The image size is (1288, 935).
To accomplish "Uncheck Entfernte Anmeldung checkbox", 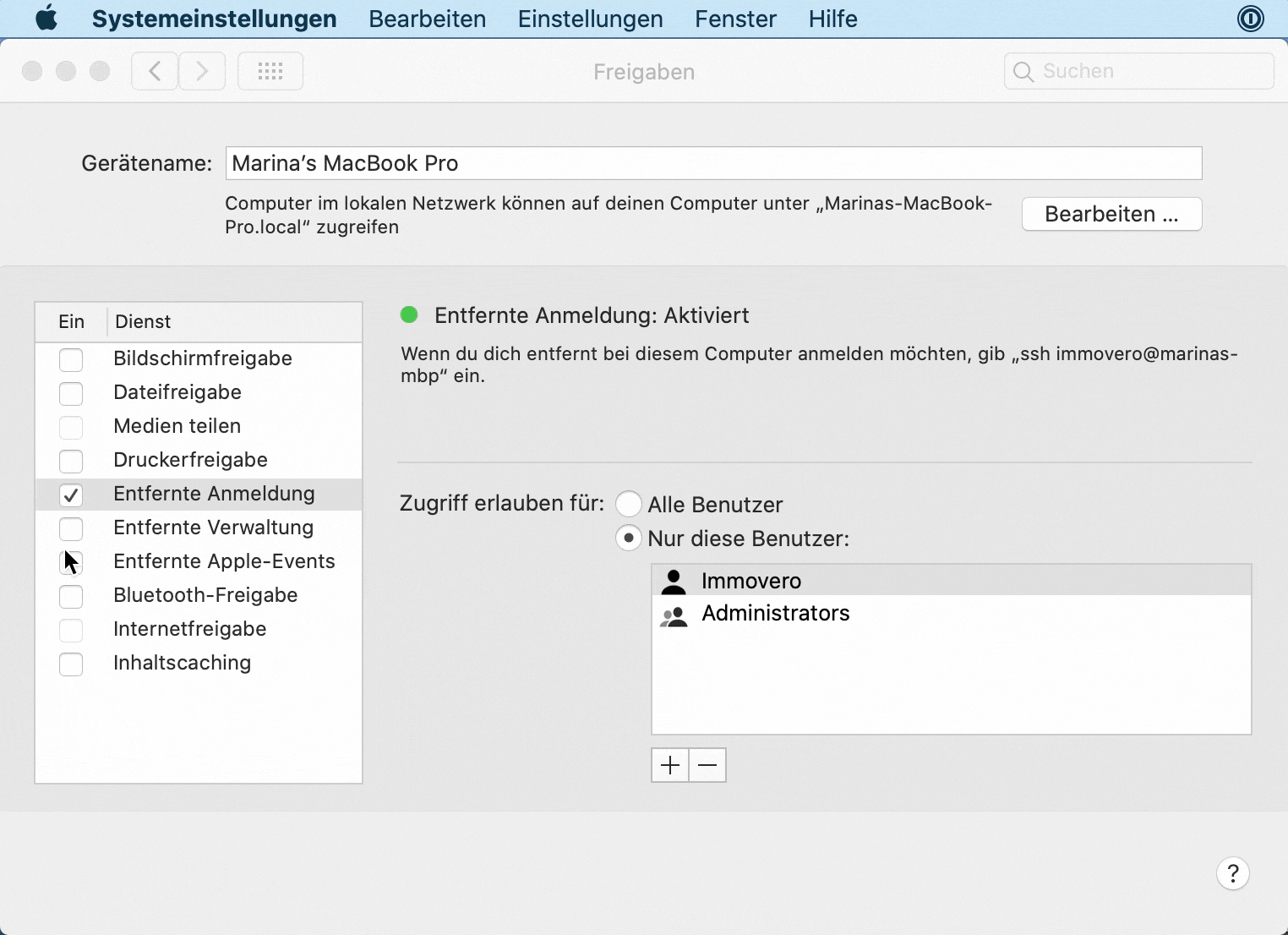I will 71,495.
